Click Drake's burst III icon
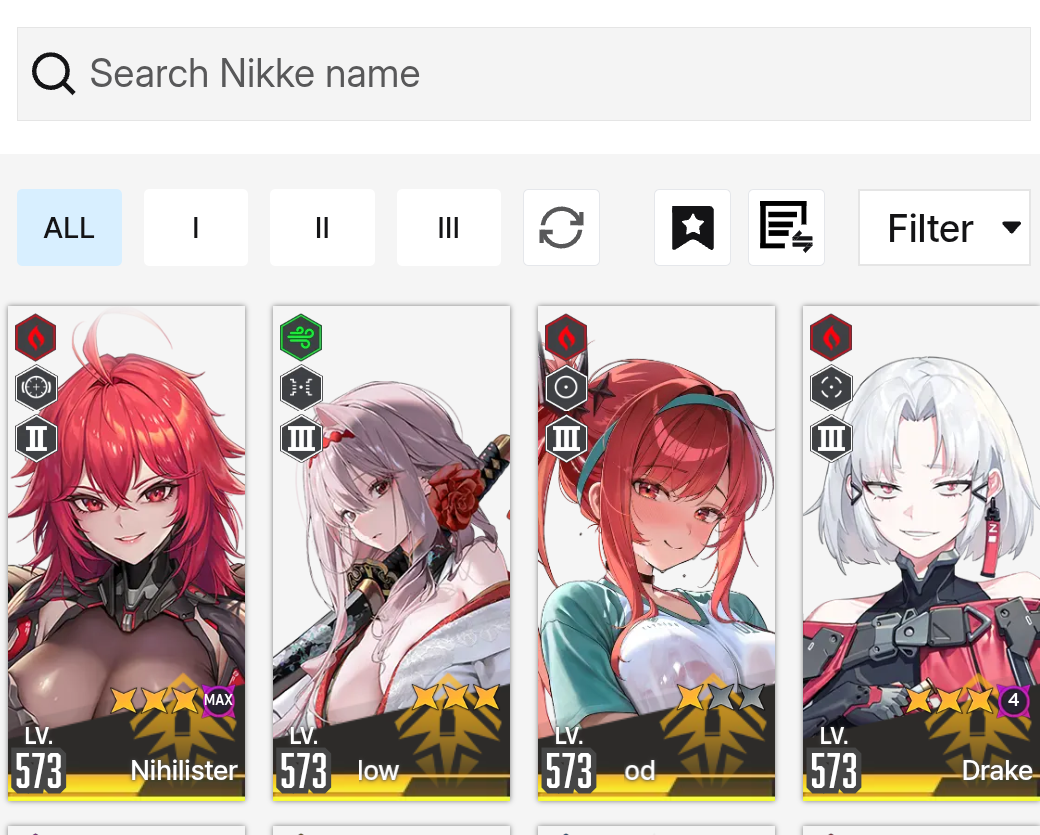 (x=831, y=438)
